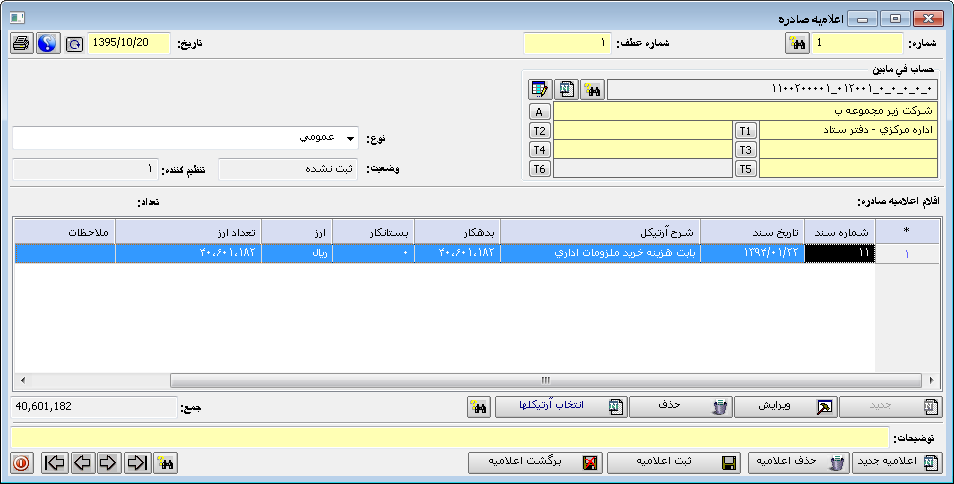The image size is (954, 484).
Task: Click the توضیحات description input field
Action: tap(450, 438)
